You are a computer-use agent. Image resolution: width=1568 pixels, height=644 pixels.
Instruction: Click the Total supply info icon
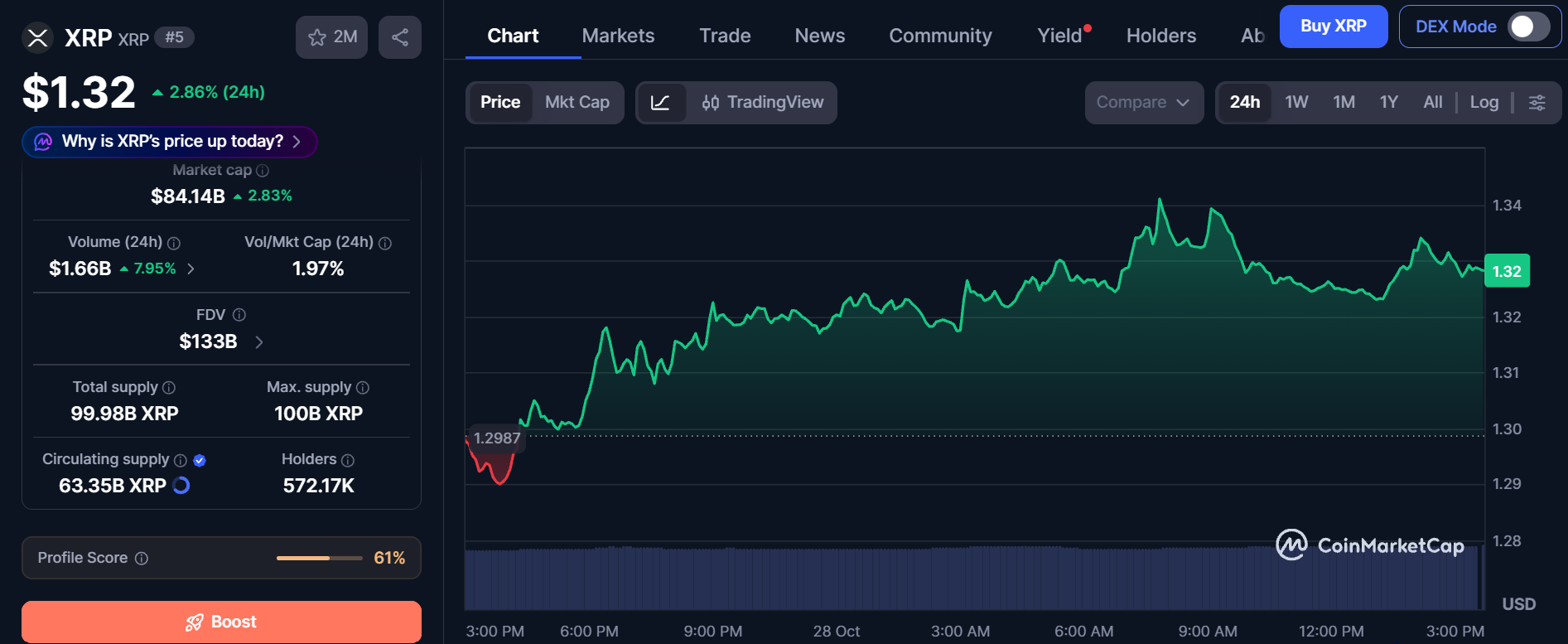[169, 388]
